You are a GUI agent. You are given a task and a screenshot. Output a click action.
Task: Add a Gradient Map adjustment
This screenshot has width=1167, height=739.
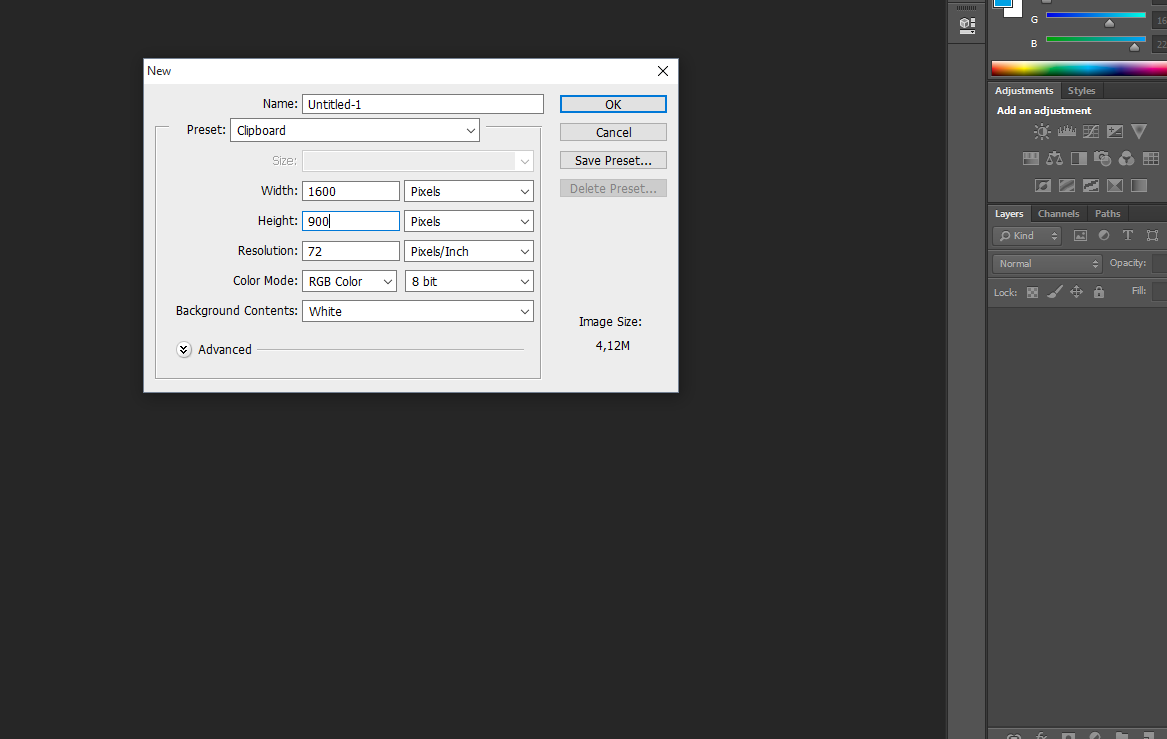click(x=1139, y=185)
